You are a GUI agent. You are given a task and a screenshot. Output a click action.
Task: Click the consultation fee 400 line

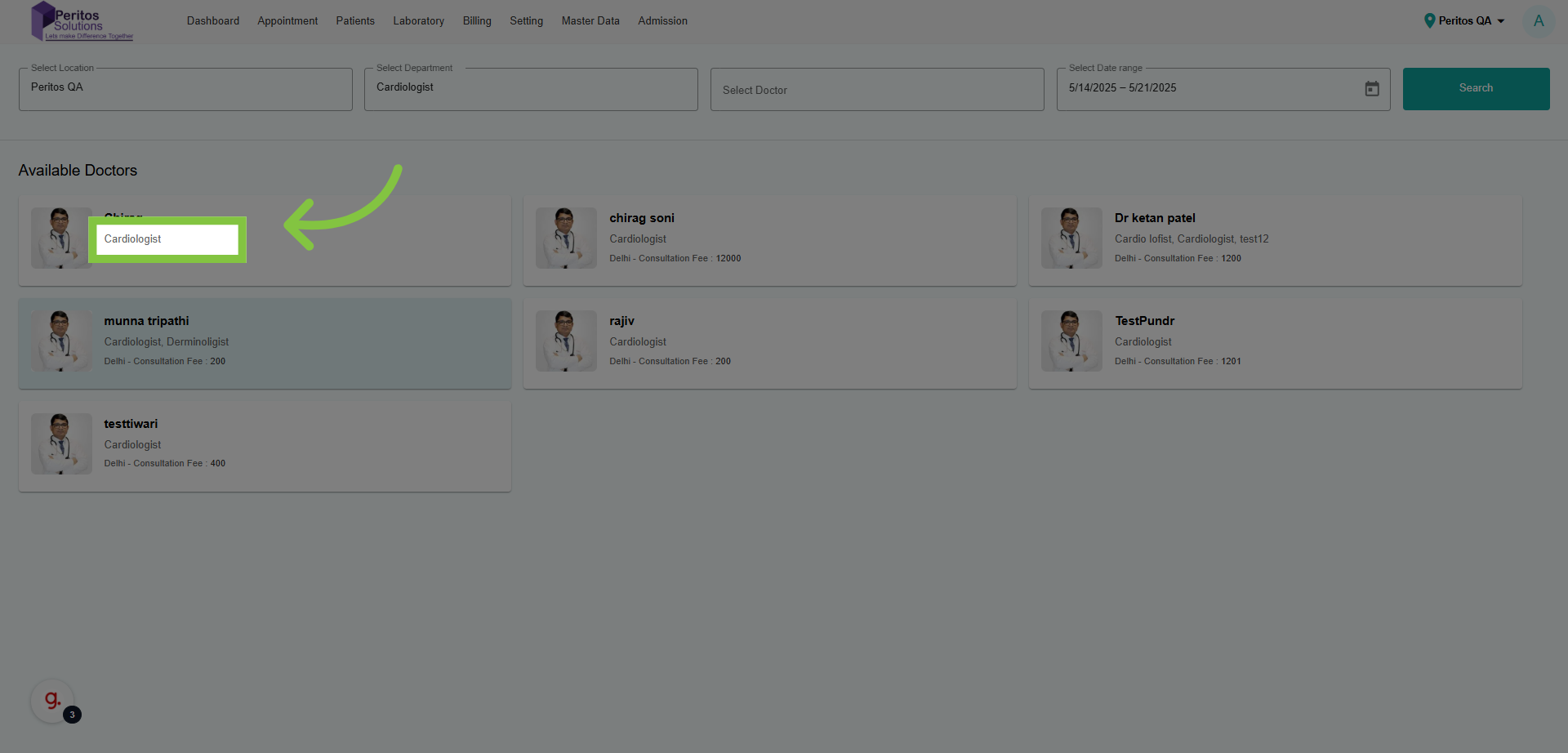pos(165,463)
